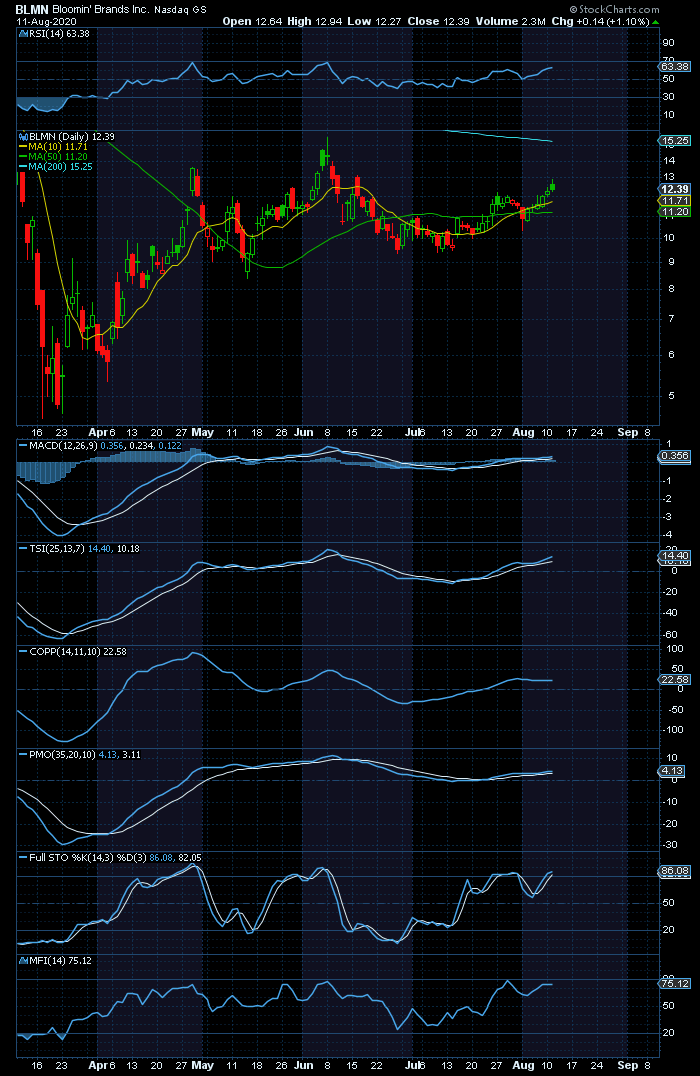The image size is (700, 1076).
Task: Click the Volume 2.3M value
Action: (x=511, y=21)
